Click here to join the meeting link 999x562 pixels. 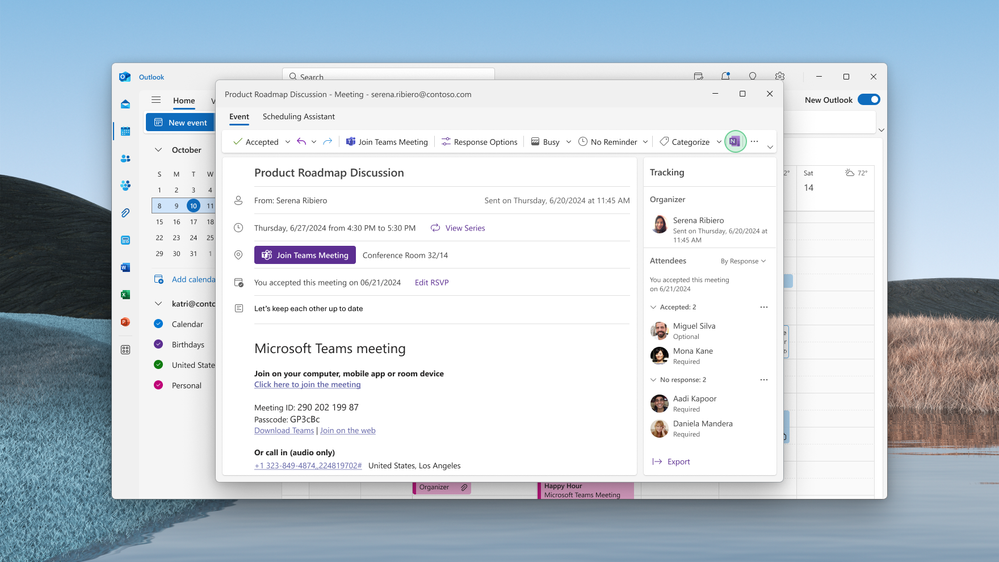click(307, 384)
